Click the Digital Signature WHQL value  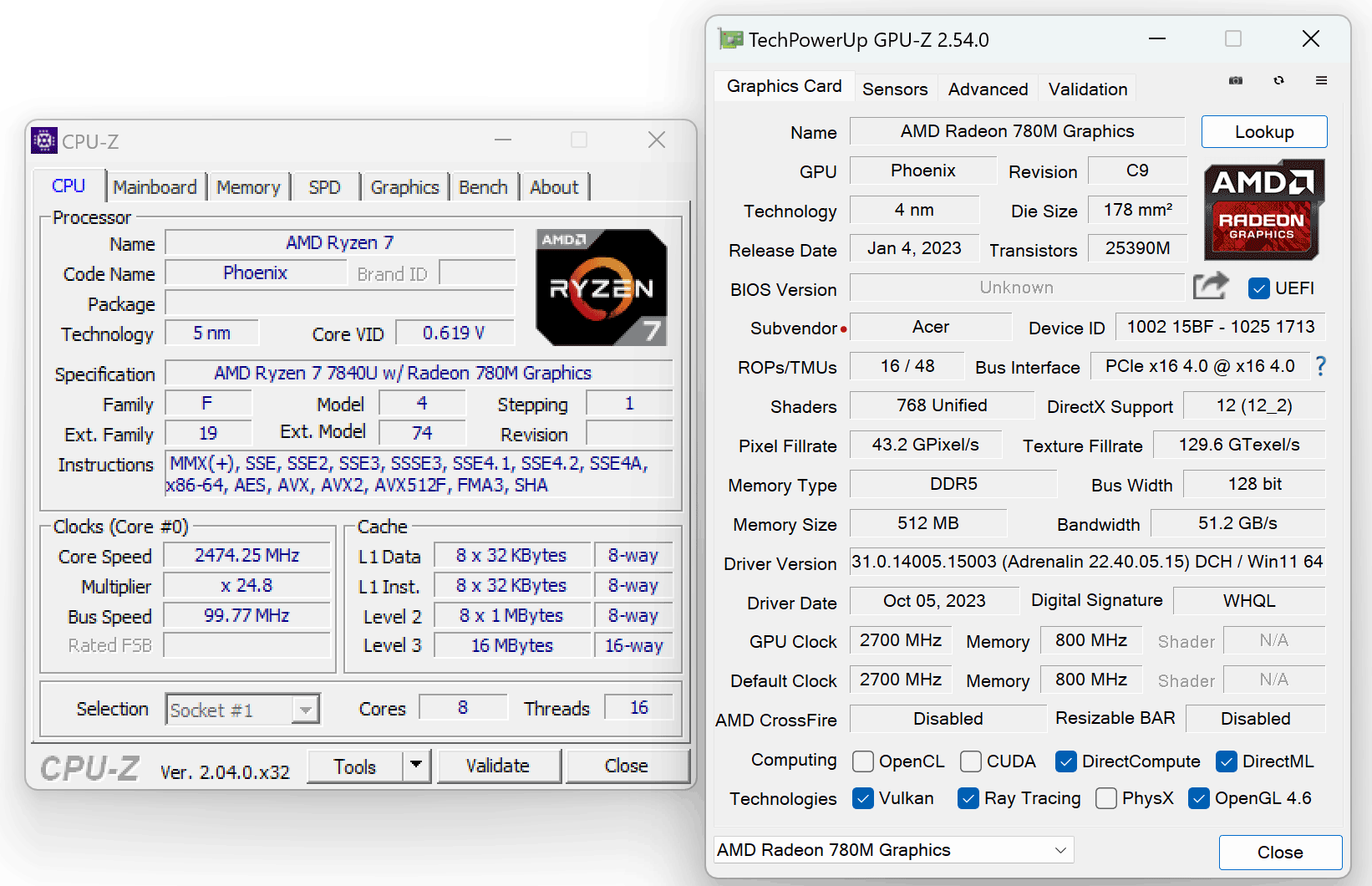click(x=1249, y=601)
